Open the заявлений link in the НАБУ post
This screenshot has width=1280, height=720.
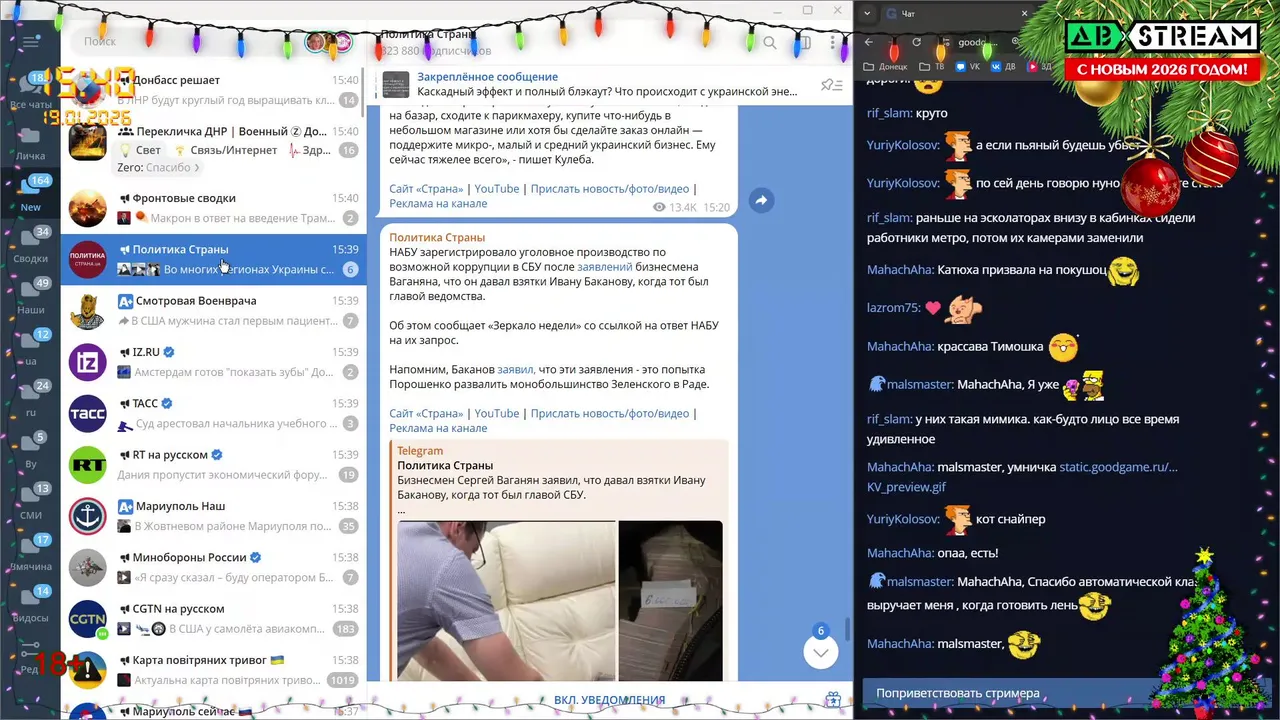604,267
